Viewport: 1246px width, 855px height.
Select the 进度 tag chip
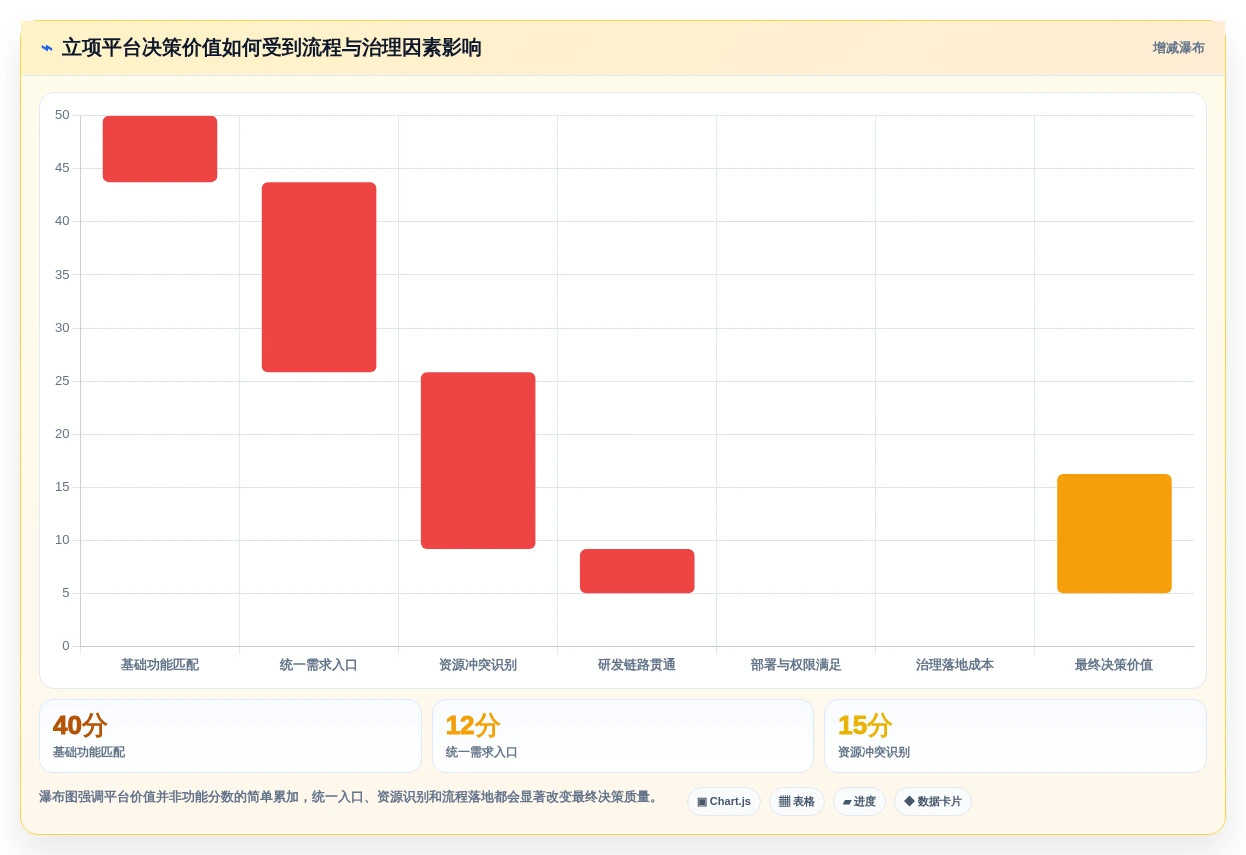click(859, 801)
